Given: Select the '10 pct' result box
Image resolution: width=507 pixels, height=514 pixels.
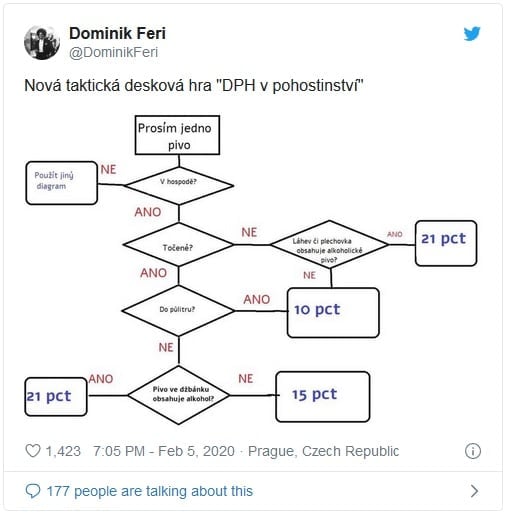Looking at the screenshot, I should (x=333, y=313).
